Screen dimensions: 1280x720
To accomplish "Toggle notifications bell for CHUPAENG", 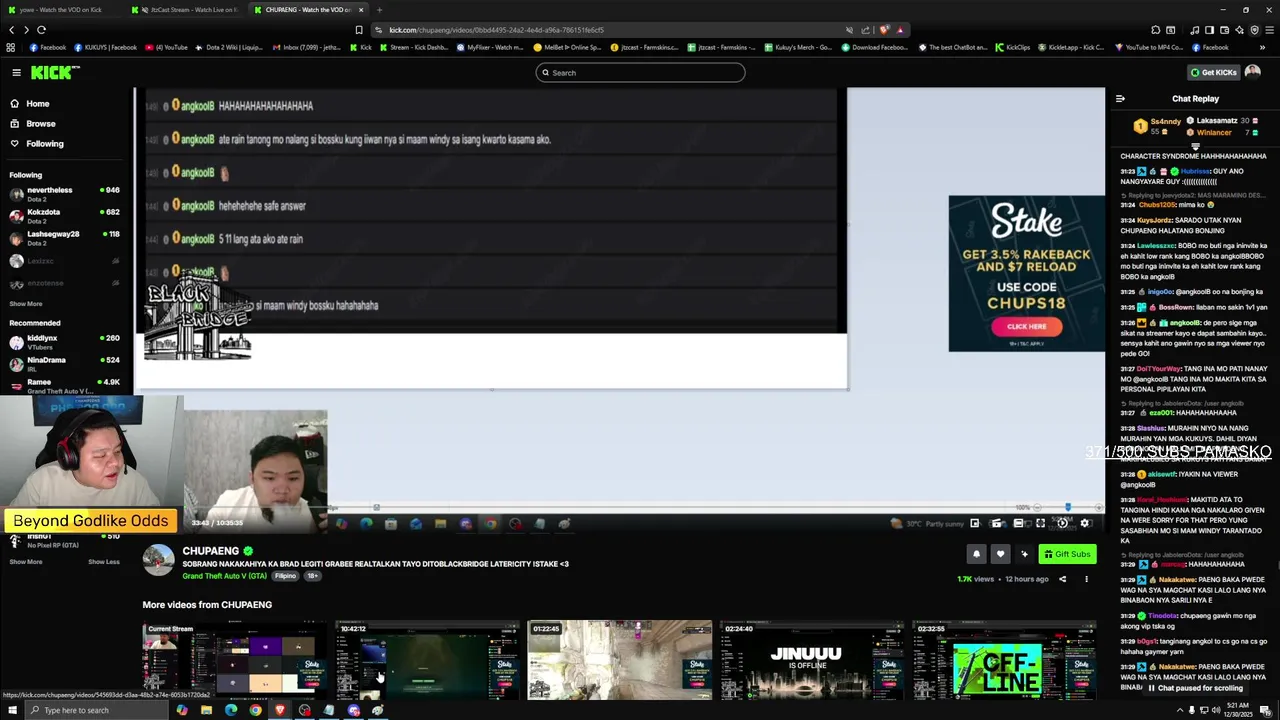I will (976, 554).
